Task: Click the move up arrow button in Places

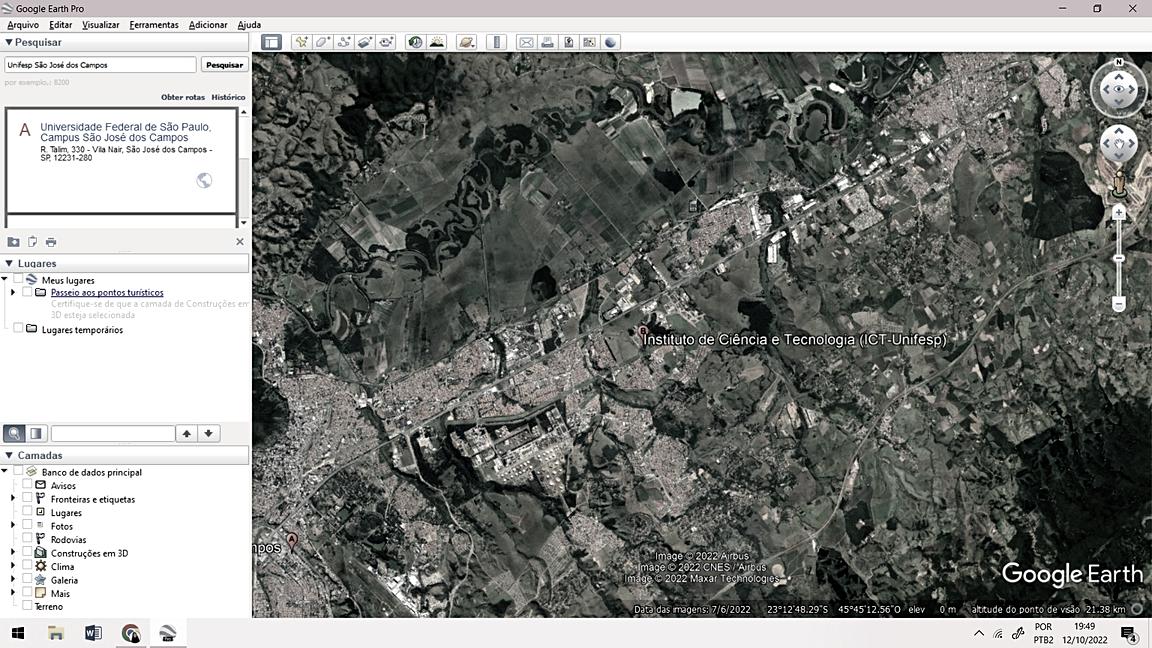Action: 187,433
